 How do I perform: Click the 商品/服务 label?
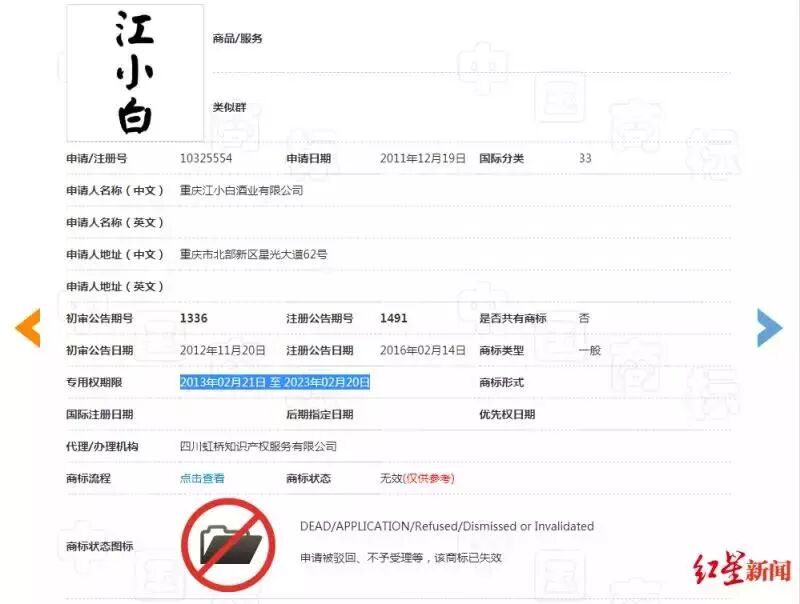(238, 38)
